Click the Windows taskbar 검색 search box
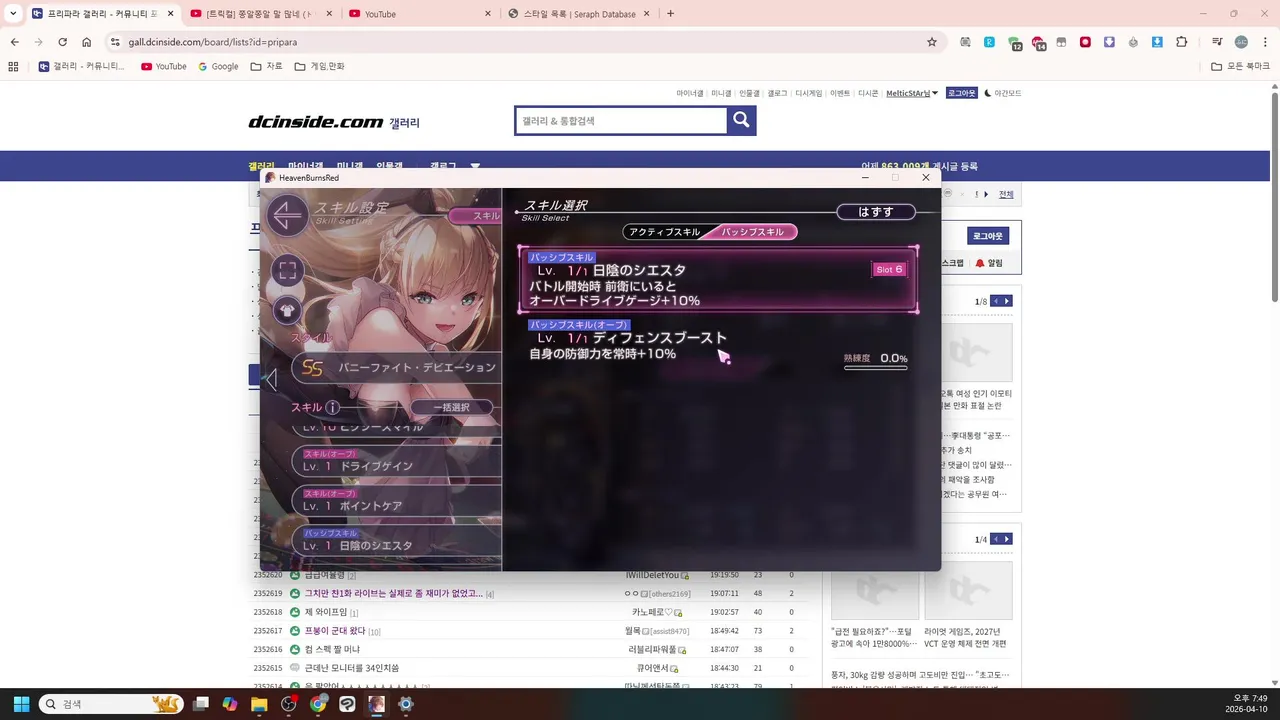1280x720 pixels. [111, 704]
